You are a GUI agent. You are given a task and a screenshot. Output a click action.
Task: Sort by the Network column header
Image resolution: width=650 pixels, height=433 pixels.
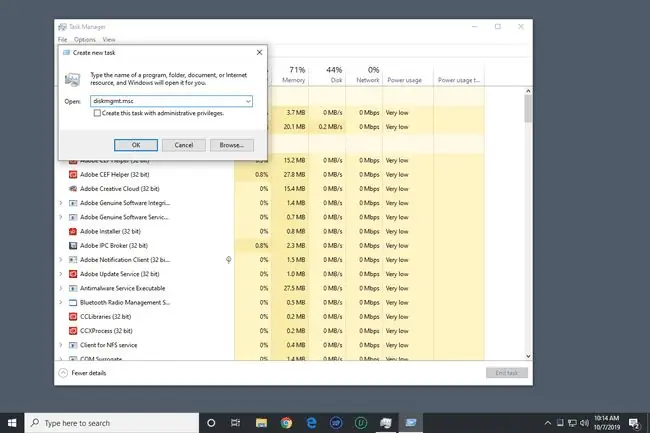[364, 75]
